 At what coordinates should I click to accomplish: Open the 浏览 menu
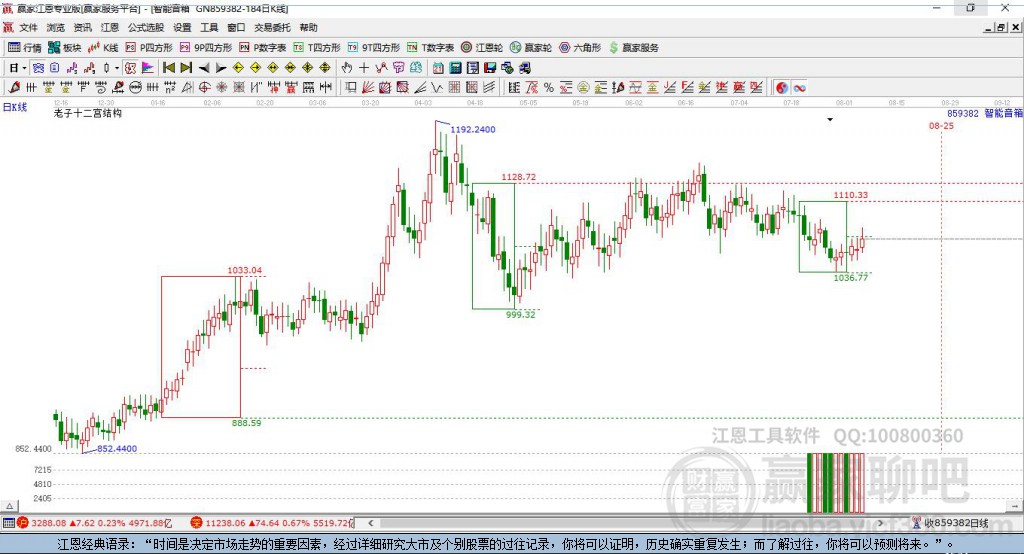[56, 27]
